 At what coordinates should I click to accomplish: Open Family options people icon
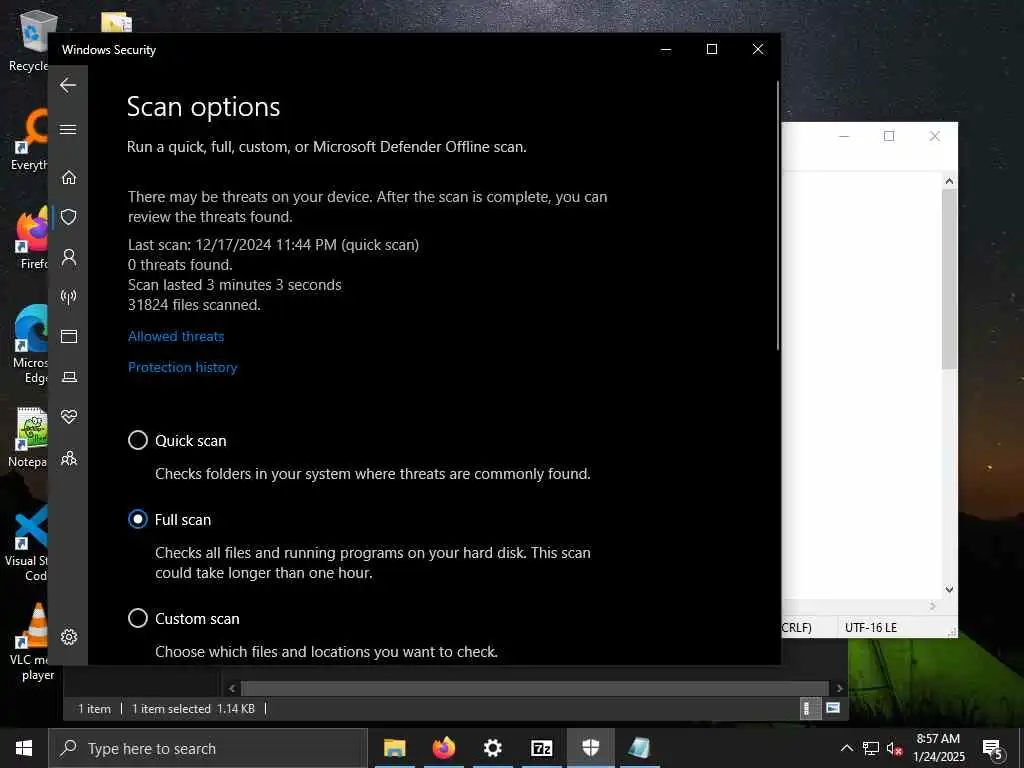click(x=69, y=458)
